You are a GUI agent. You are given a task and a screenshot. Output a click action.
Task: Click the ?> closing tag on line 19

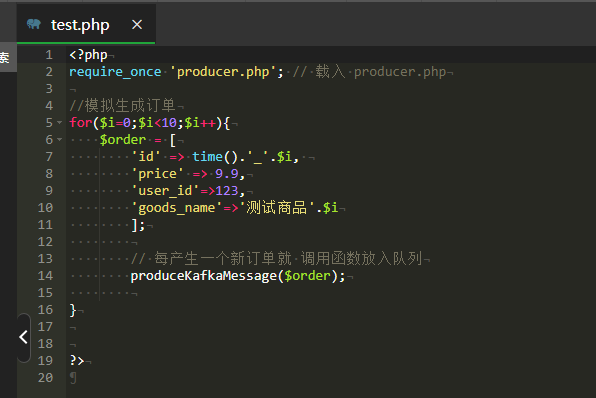coord(77,360)
